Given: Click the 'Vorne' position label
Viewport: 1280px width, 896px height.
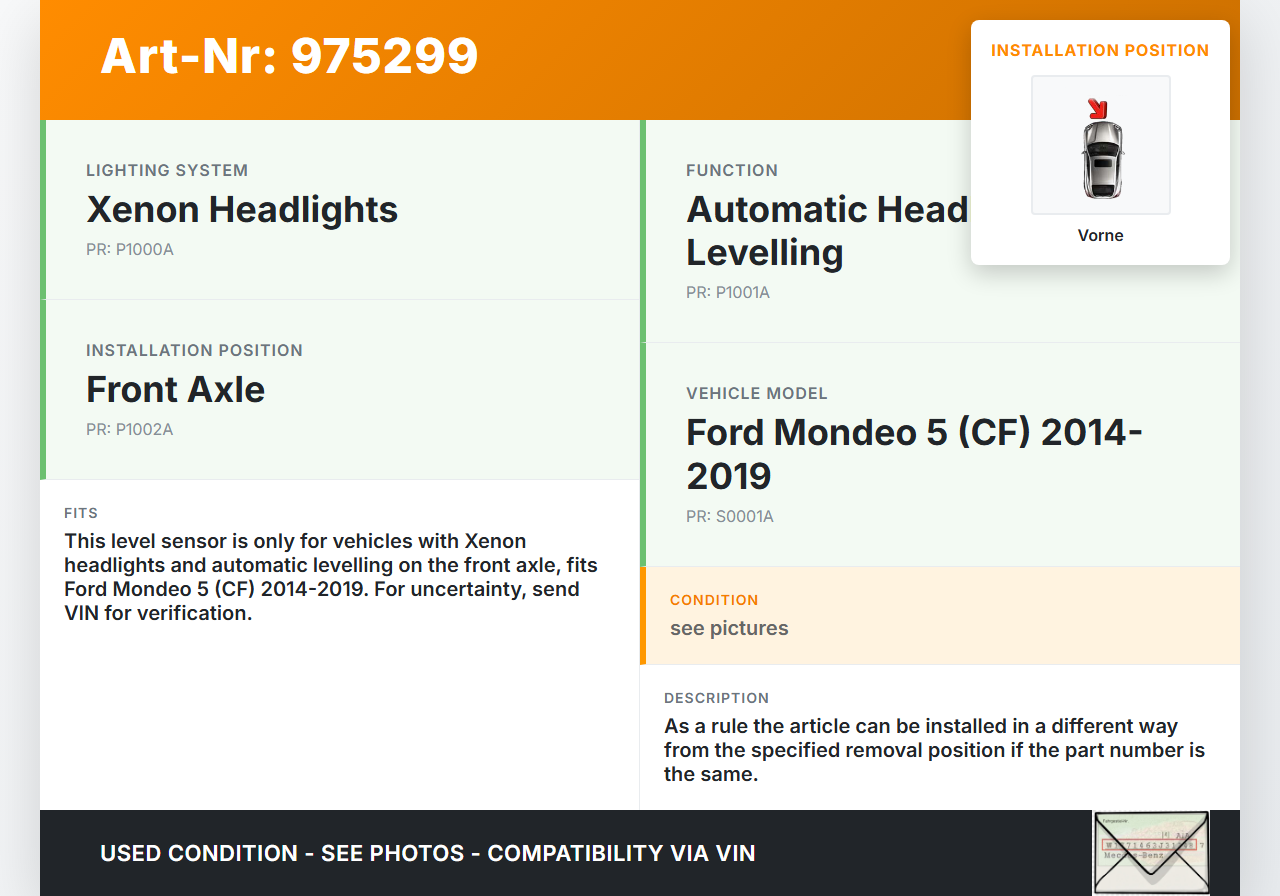Looking at the screenshot, I should click(1100, 235).
